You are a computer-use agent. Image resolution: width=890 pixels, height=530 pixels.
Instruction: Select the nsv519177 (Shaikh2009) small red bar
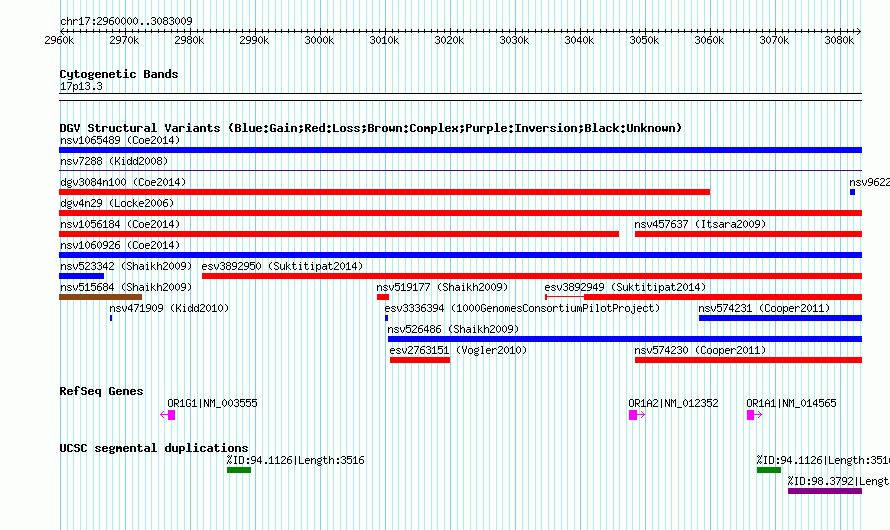(x=383, y=297)
